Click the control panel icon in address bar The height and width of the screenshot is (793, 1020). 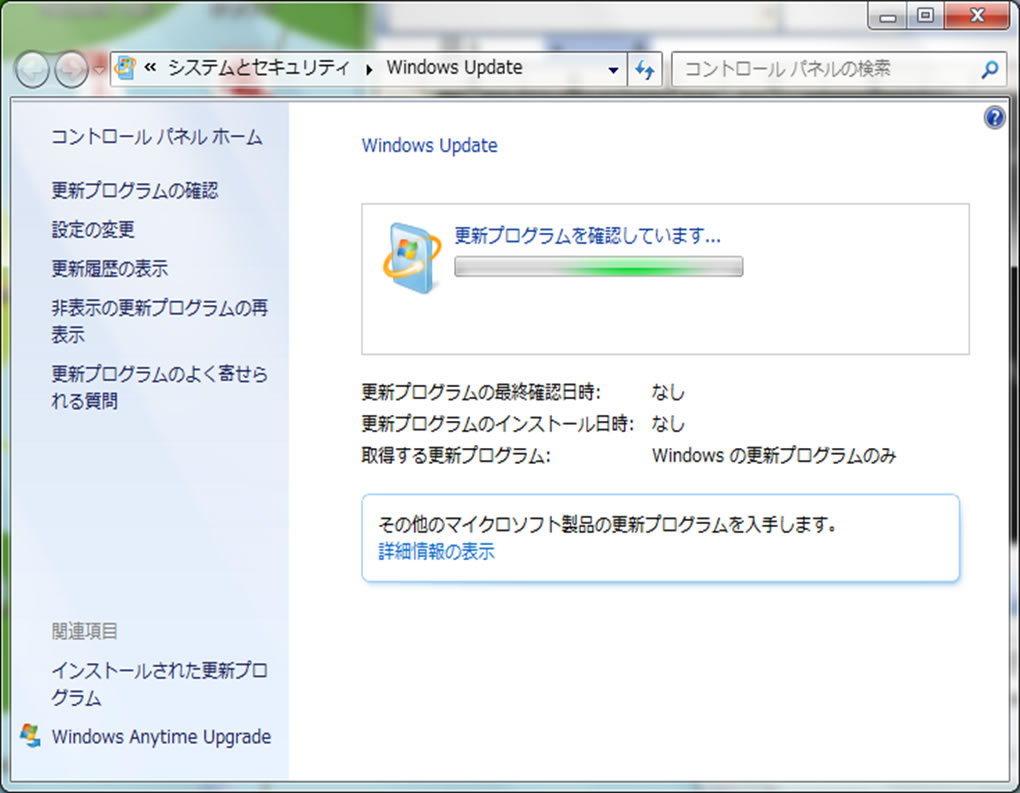[x=126, y=68]
